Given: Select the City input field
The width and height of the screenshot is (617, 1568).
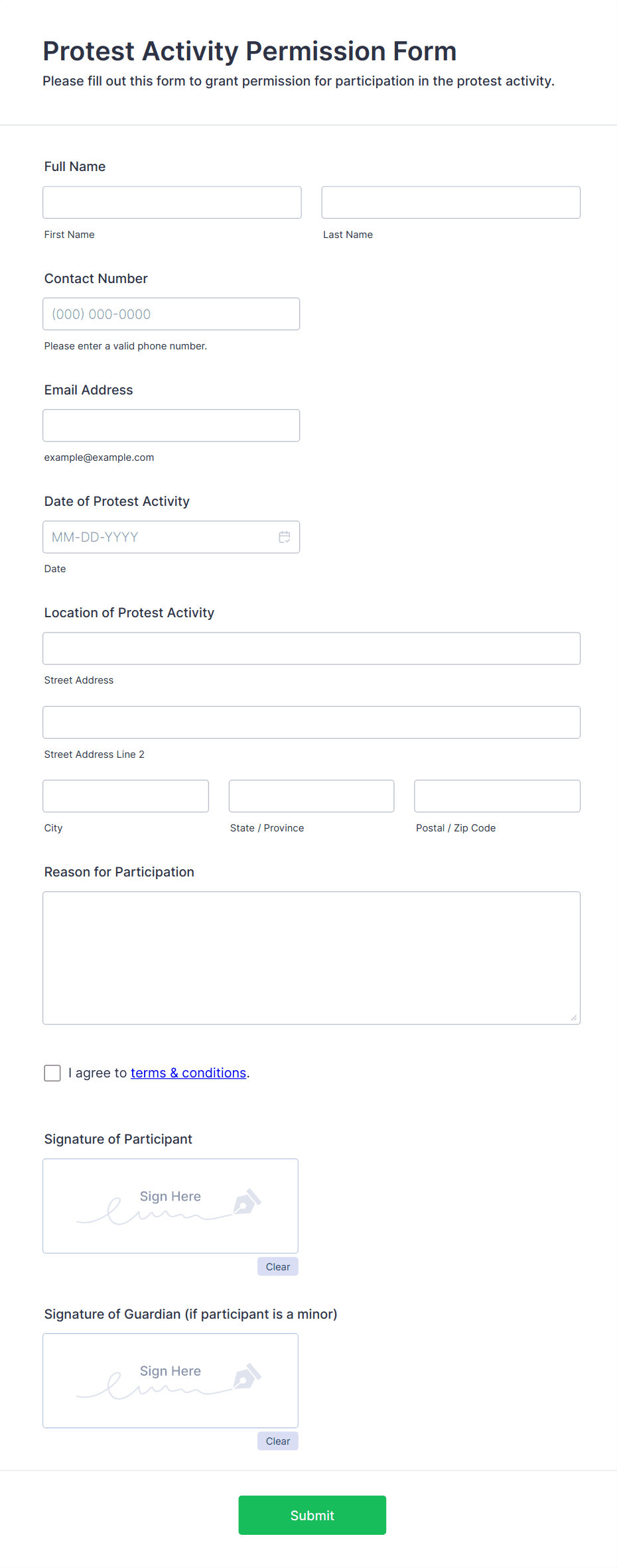Looking at the screenshot, I should tap(125, 796).
